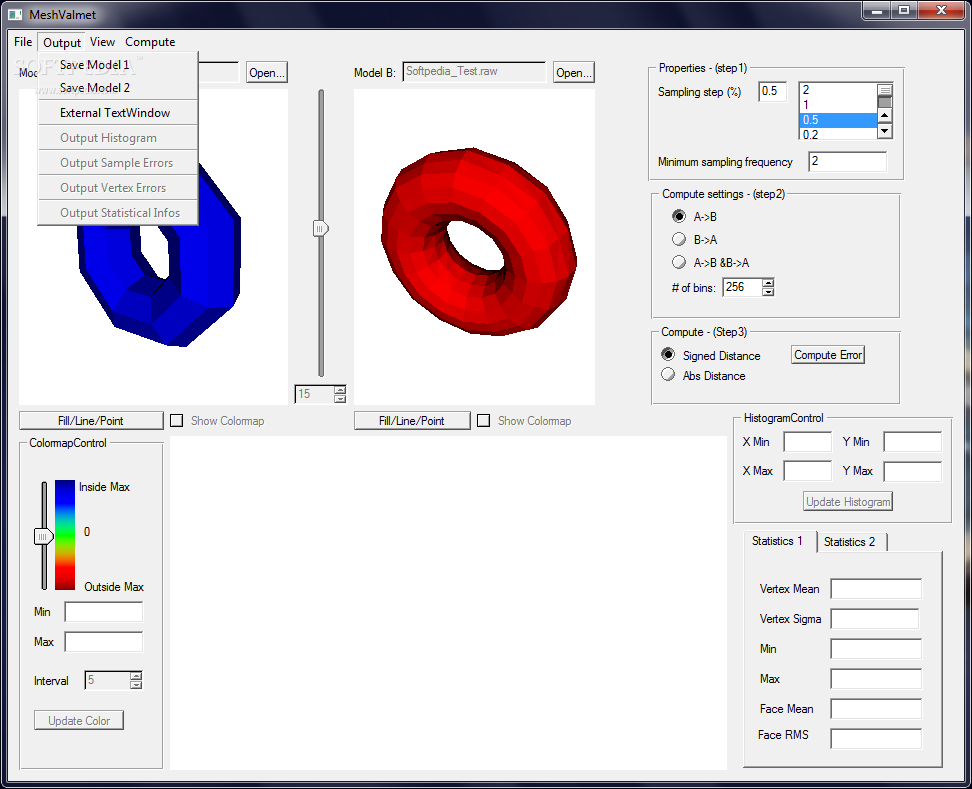This screenshot has width=972, height=789.
Task: Click the colormap slider handle
Action: click(x=43, y=536)
